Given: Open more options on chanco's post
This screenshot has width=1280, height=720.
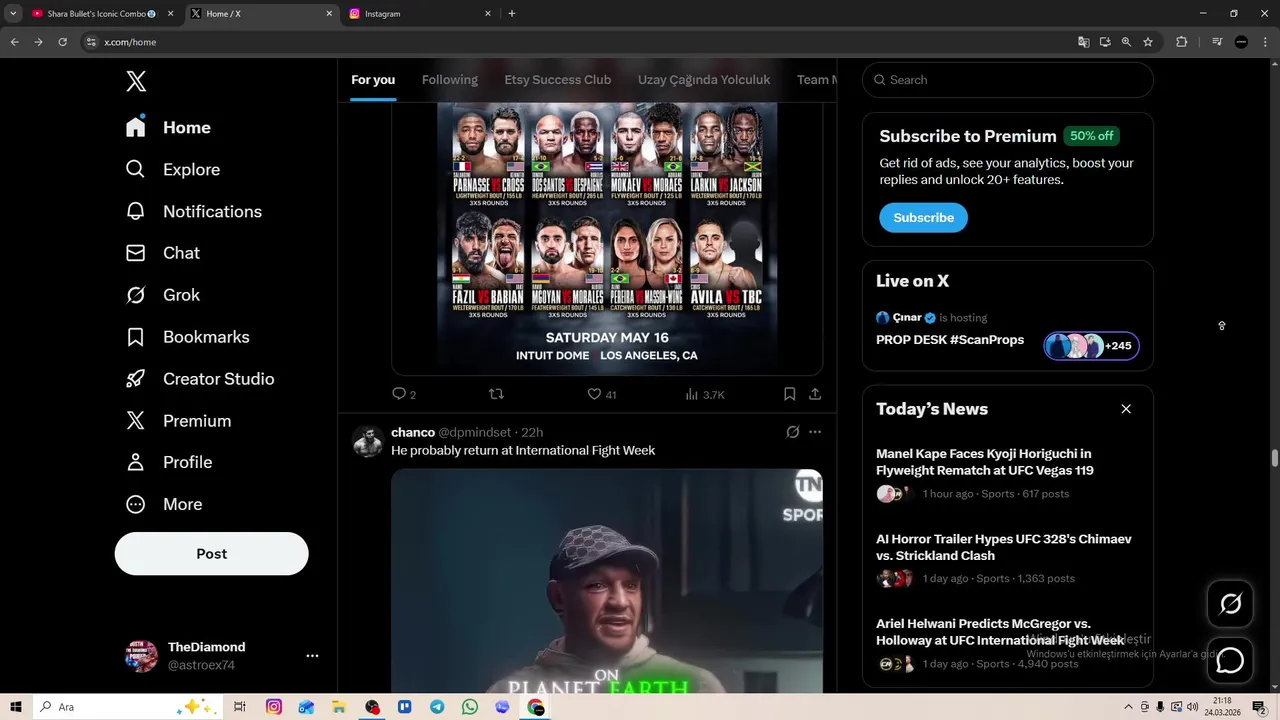Looking at the screenshot, I should (815, 432).
